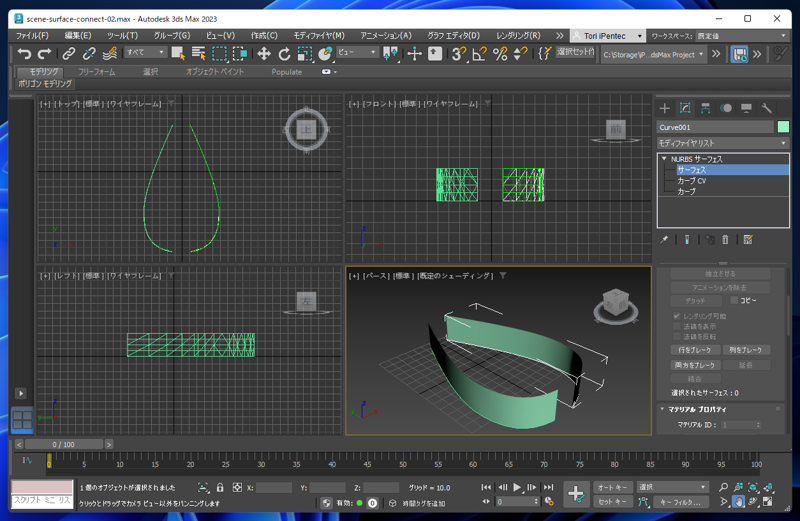
Task: Collapse the NURBS サーフェス tree node
Action: 664,159
